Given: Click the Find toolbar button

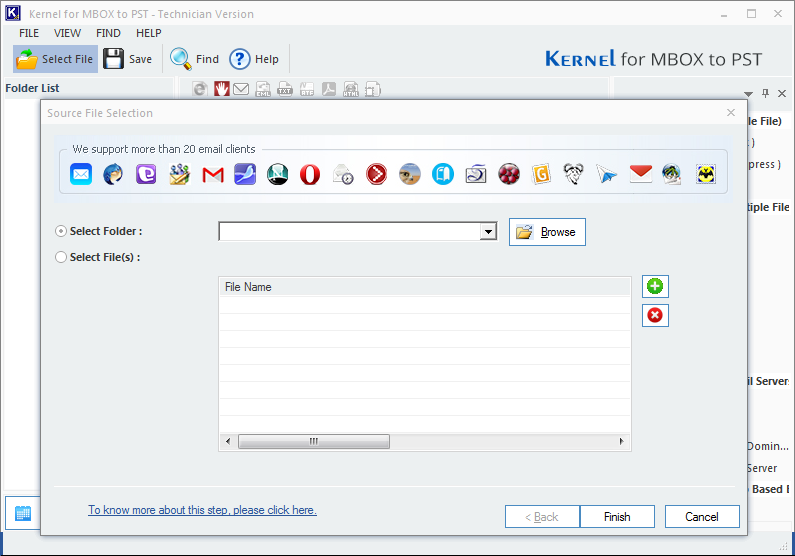Looking at the screenshot, I should tap(195, 59).
